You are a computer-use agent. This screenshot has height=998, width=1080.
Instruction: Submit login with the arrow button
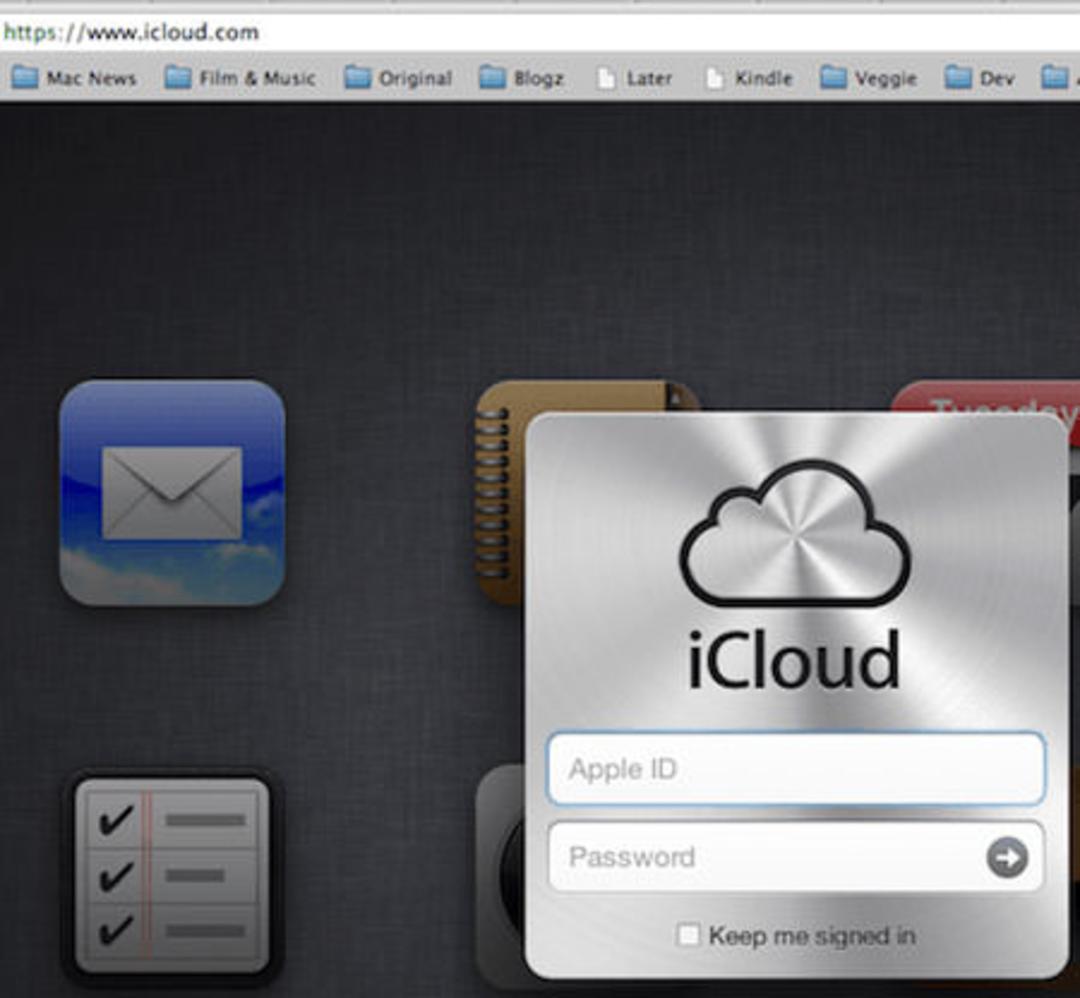[1007, 857]
